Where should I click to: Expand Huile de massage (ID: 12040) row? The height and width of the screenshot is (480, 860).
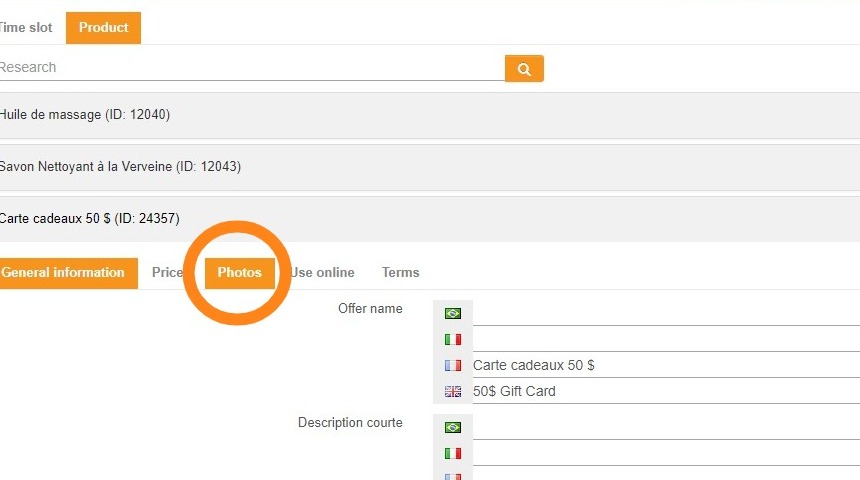pyautogui.click(x=430, y=115)
